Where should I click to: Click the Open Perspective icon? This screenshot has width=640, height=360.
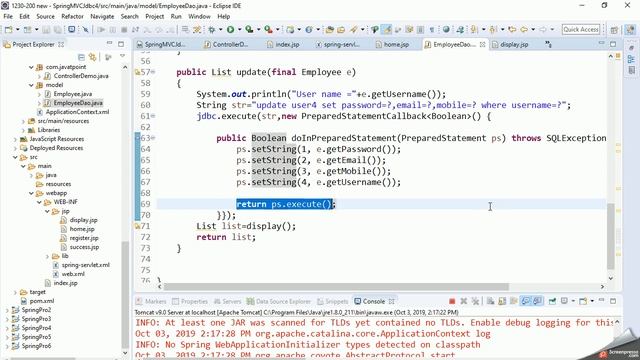(614, 30)
